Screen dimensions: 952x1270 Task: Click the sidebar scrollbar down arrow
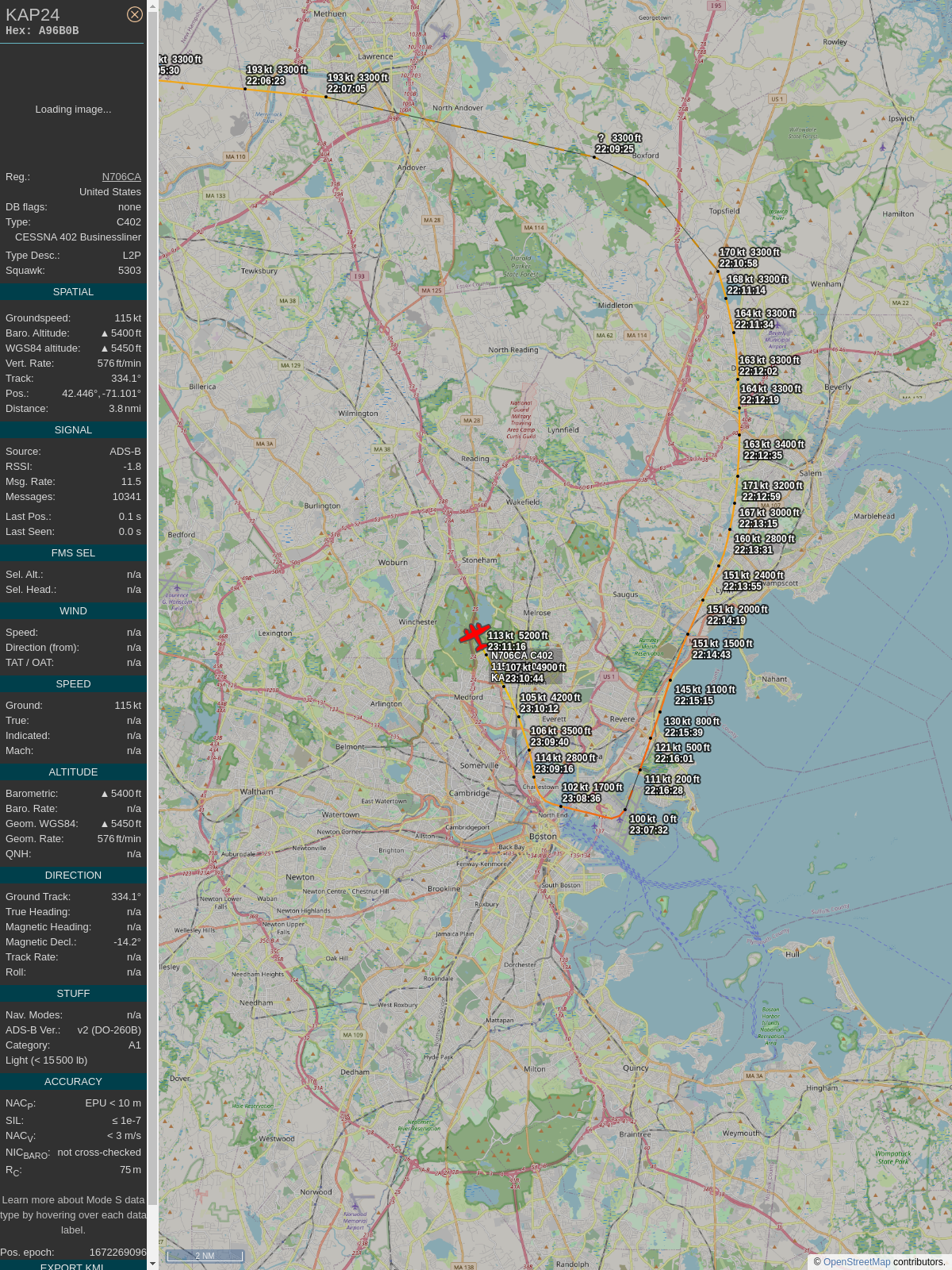pyautogui.click(x=152, y=1264)
